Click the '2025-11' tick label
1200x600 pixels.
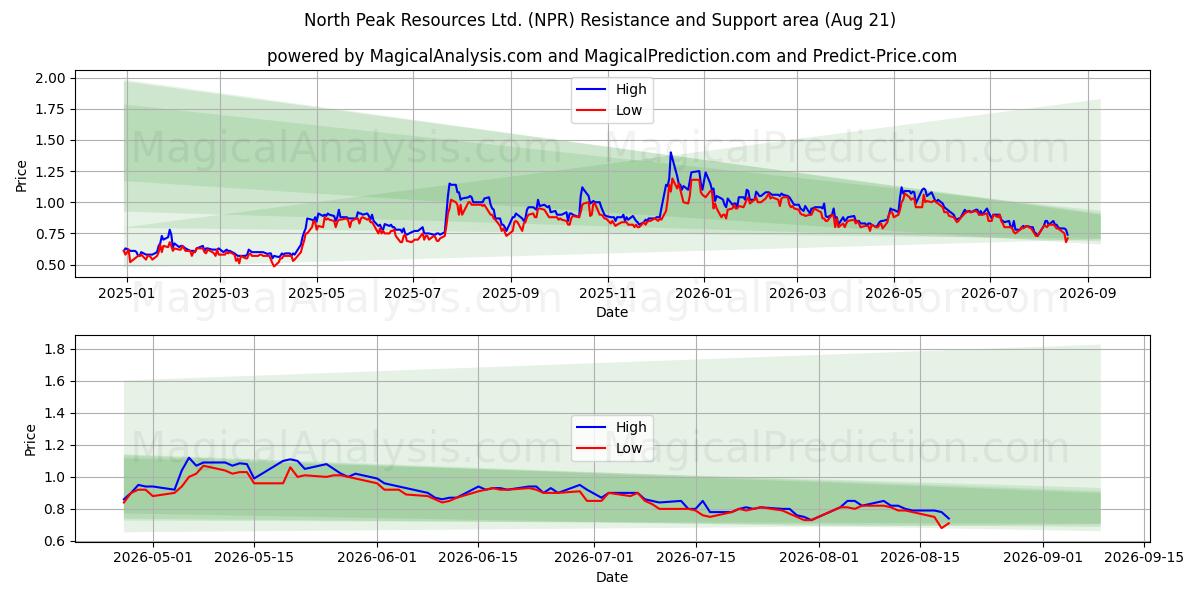(x=608, y=294)
